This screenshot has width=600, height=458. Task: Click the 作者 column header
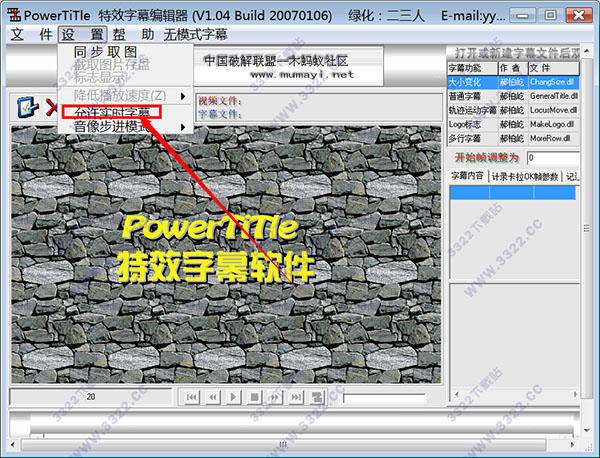tap(513, 68)
